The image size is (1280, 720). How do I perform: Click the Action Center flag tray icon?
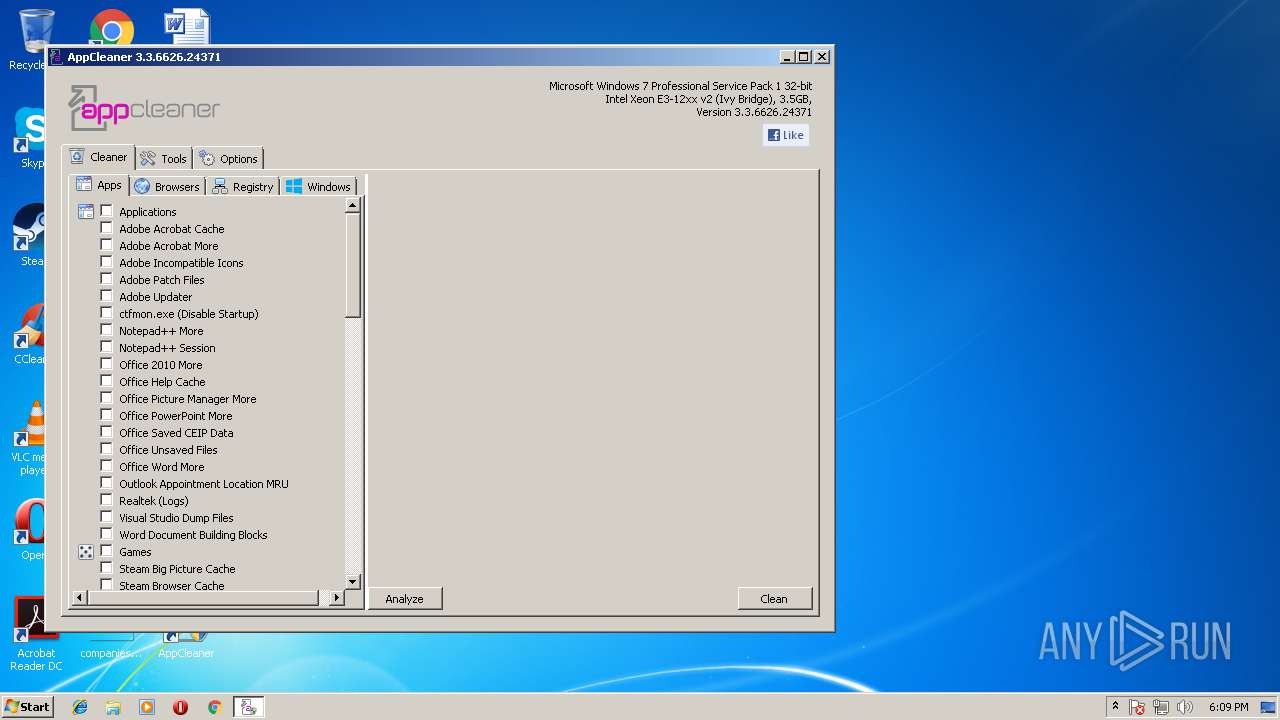(1137, 707)
